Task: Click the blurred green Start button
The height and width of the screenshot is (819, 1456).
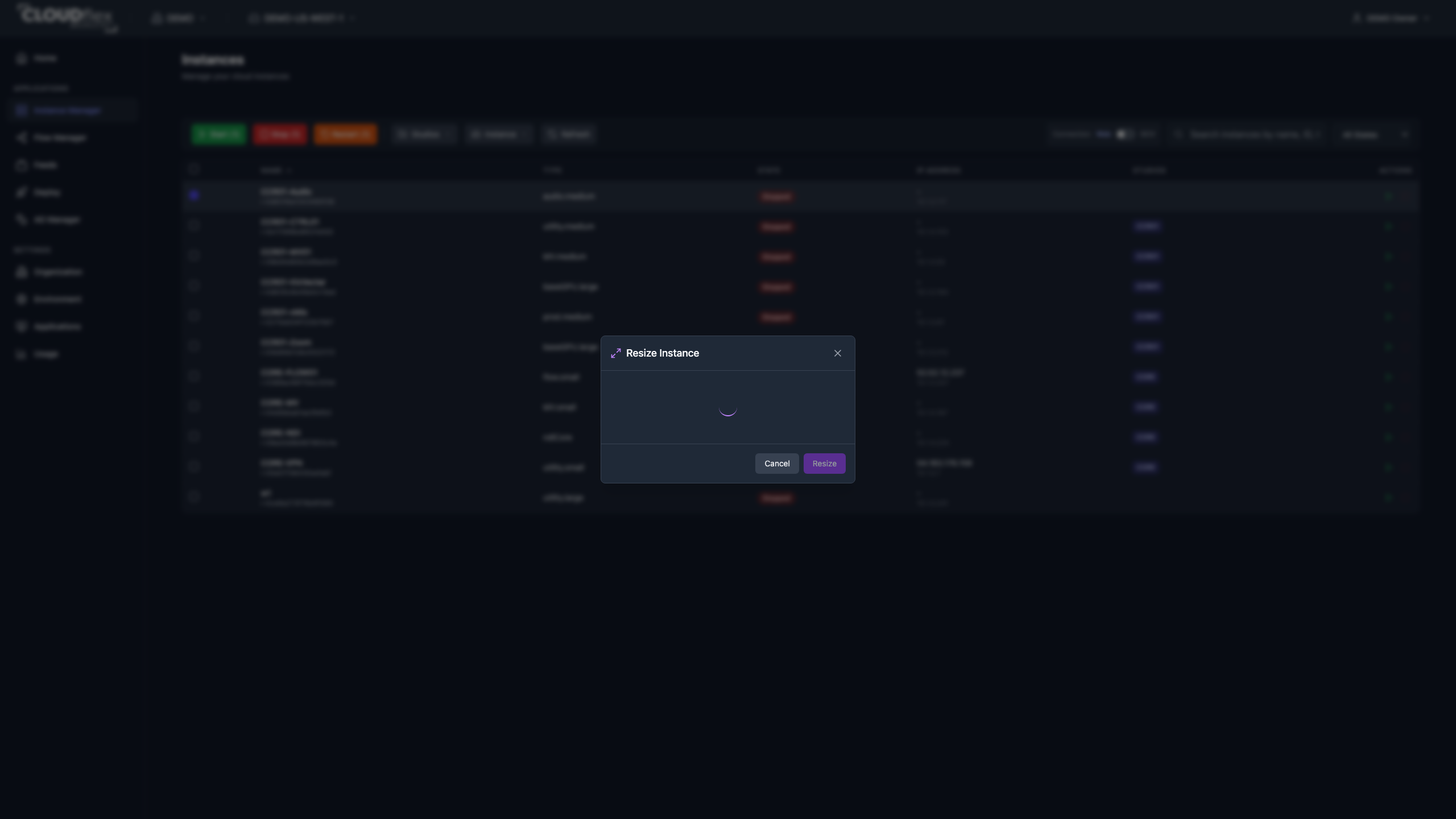Action: pyautogui.click(x=218, y=134)
